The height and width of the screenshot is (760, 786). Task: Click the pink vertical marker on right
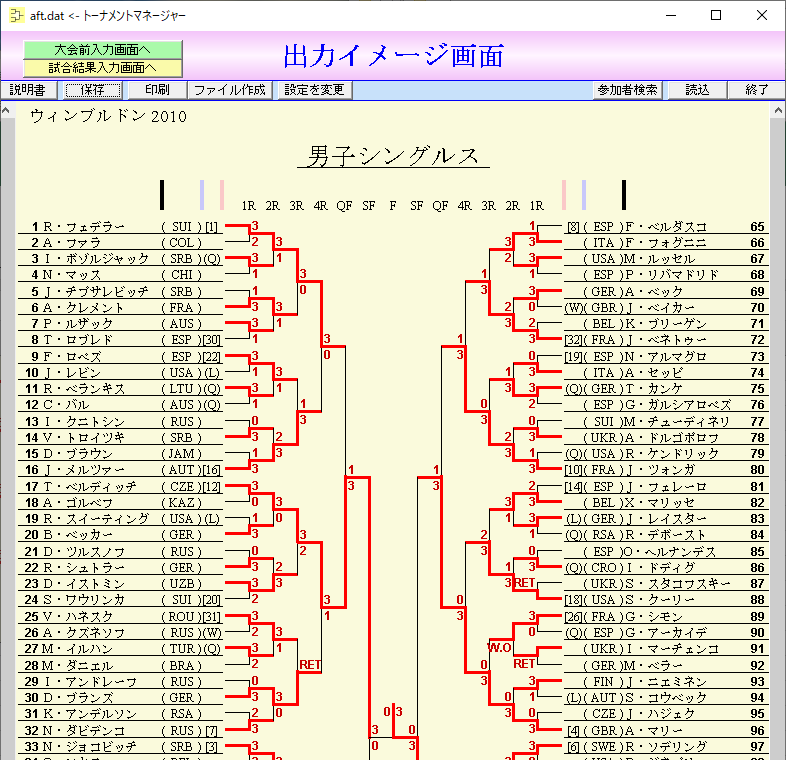pos(564,195)
